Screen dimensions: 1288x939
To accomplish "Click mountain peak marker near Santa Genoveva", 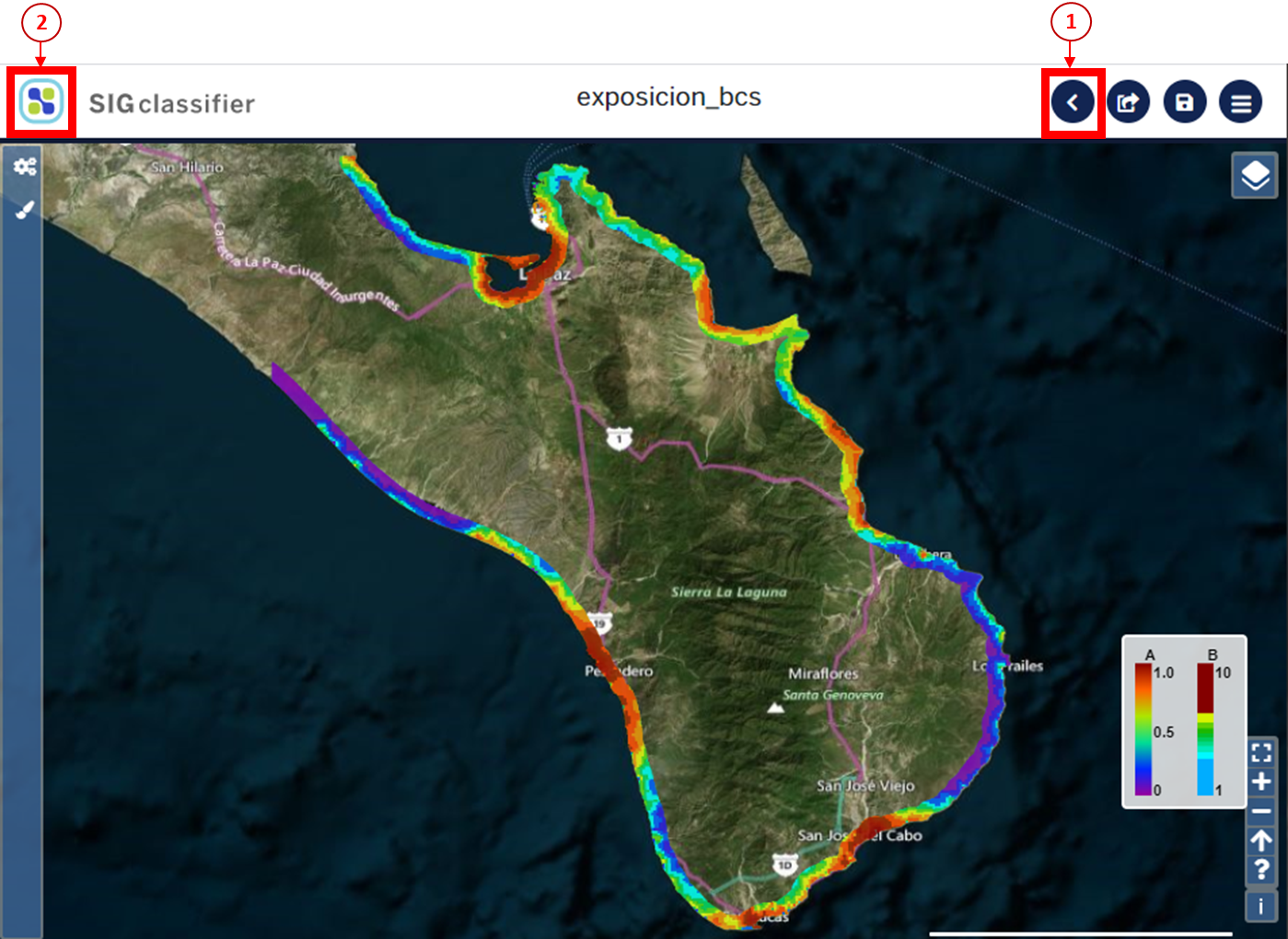I will click(775, 708).
